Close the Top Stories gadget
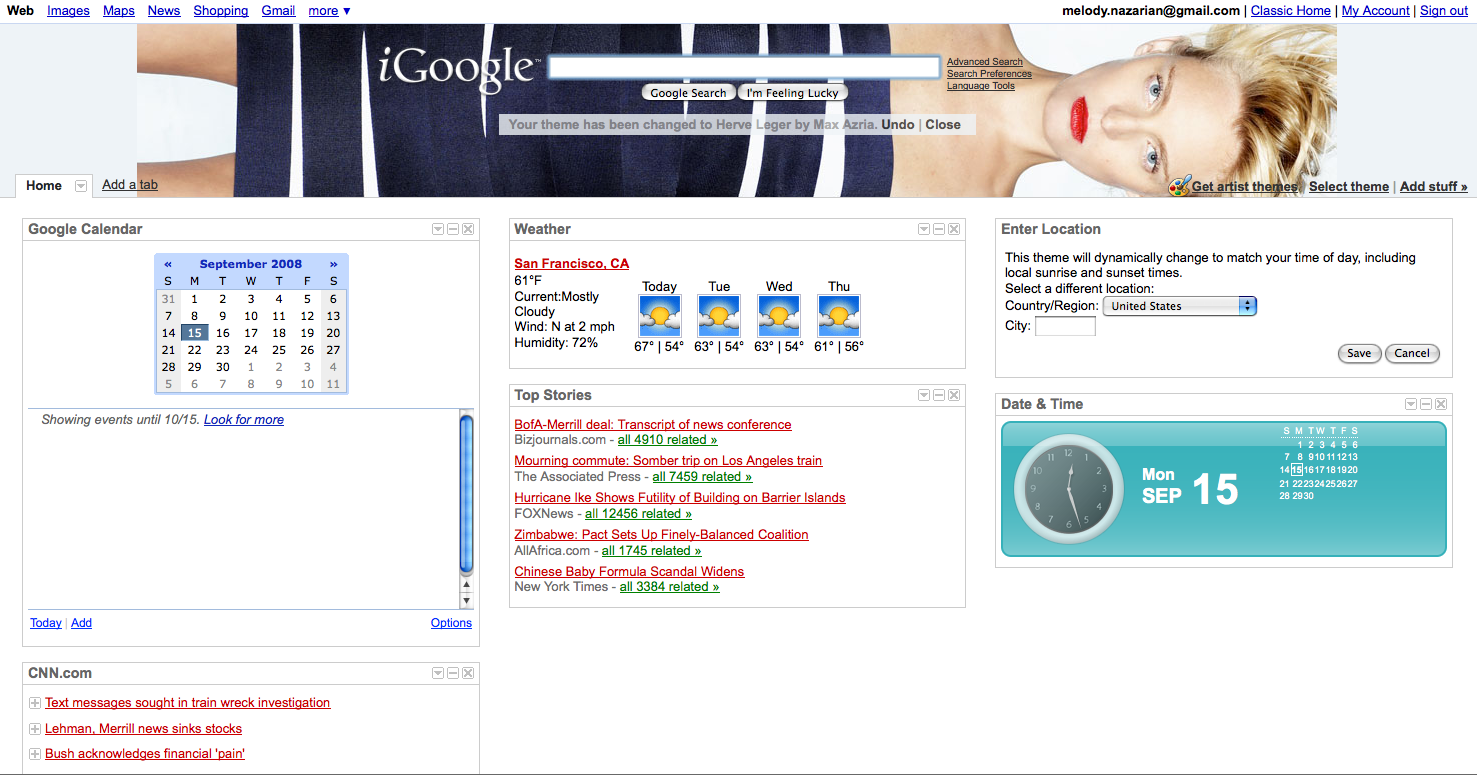Viewport: 1477px width, 775px height. pos(954,395)
